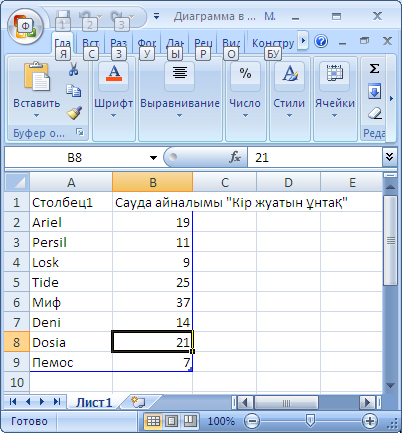Image resolution: width=402 pixels, height=433 pixels.
Task: Select the Лист1 sheet tab
Action: [94, 402]
